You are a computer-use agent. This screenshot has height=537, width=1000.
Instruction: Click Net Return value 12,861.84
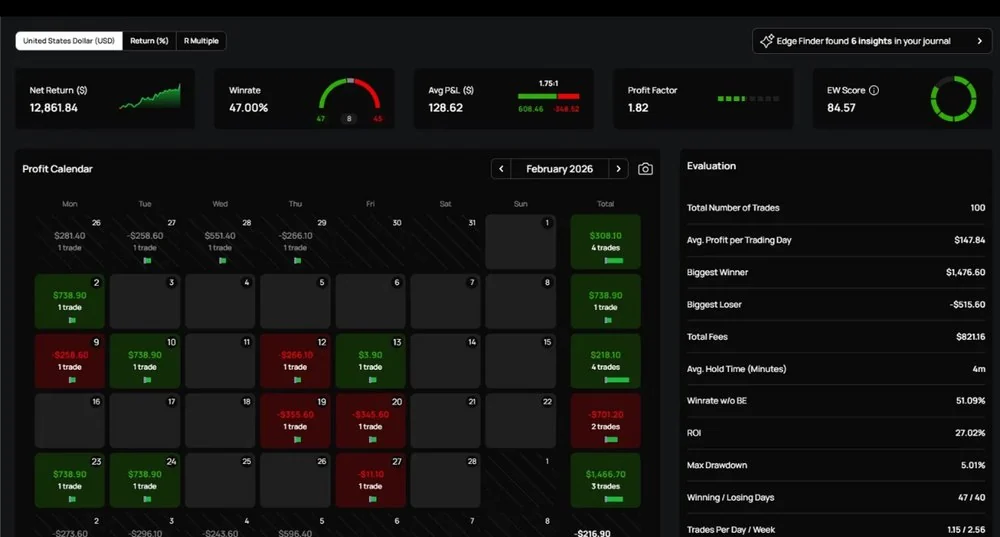54,108
